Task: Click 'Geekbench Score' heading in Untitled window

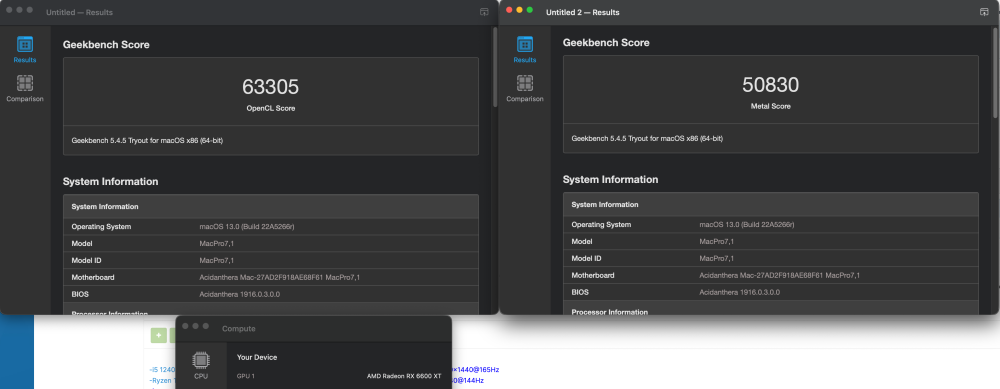Action: (x=106, y=45)
